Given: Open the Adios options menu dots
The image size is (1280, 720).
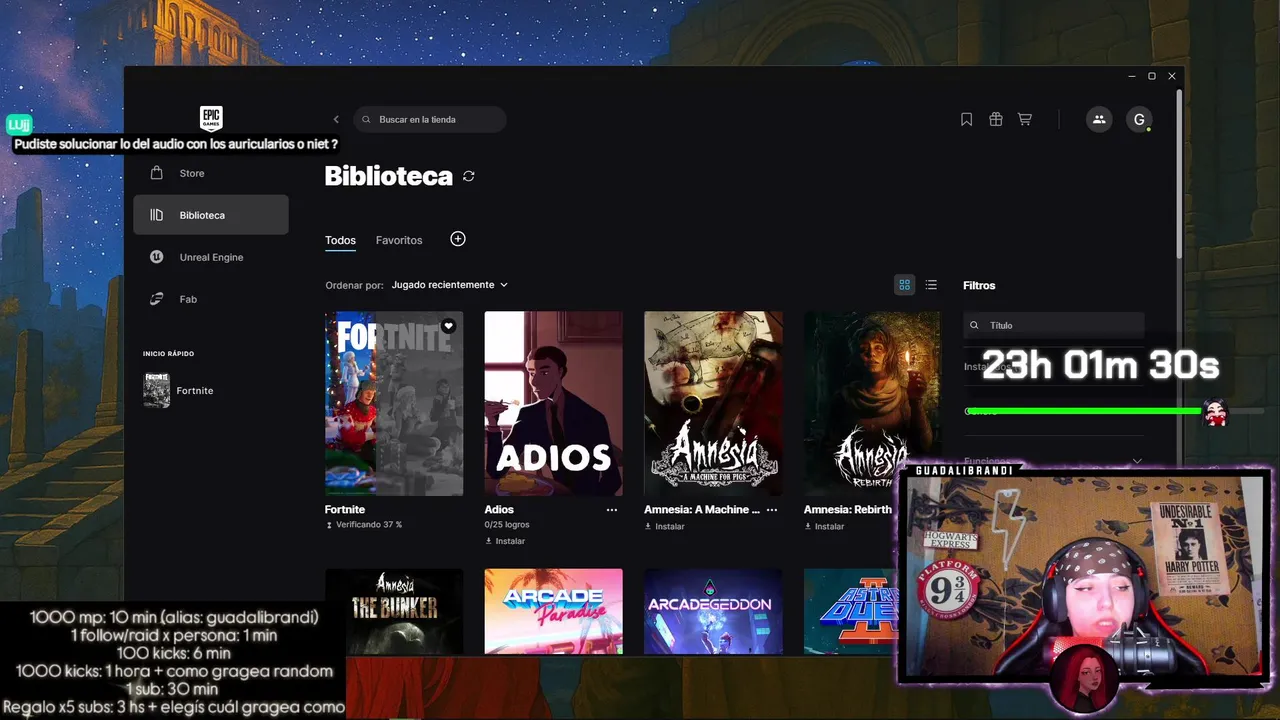Looking at the screenshot, I should (x=612, y=510).
